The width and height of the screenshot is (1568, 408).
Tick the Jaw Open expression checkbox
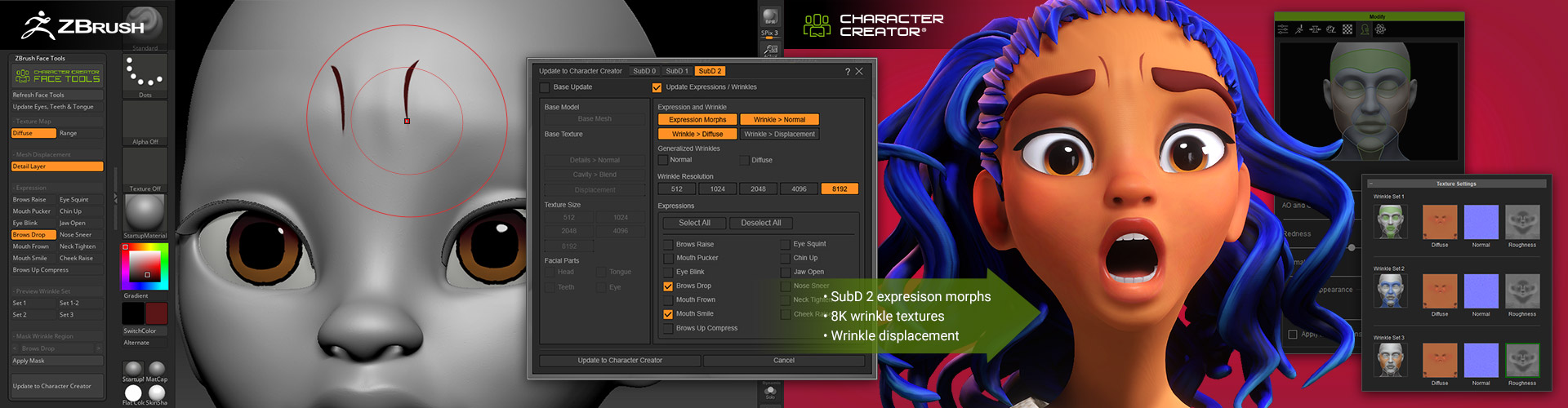coord(786,273)
